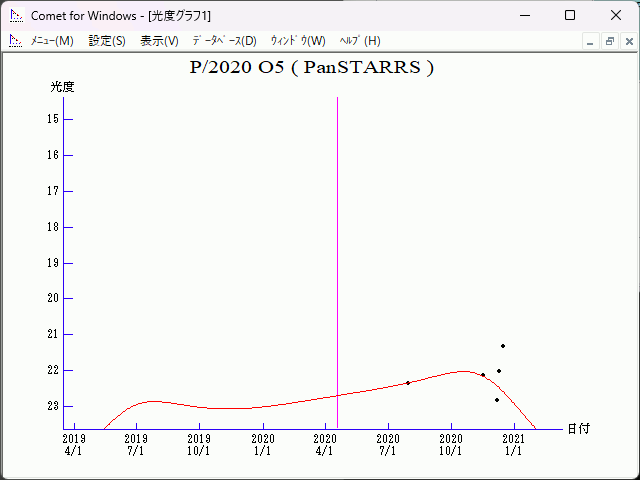Image resolution: width=640 pixels, height=480 pixels.
Task: Click the data point near 2020 7/1 on curve
Action: (x=408, y=383)
